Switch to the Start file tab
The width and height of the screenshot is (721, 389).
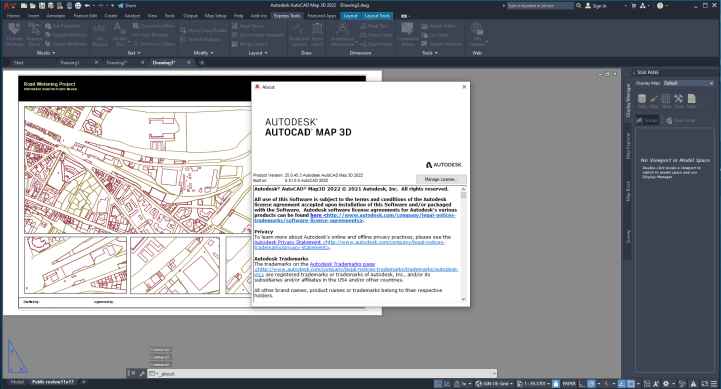pyautogui.click(x=18, y=63)
